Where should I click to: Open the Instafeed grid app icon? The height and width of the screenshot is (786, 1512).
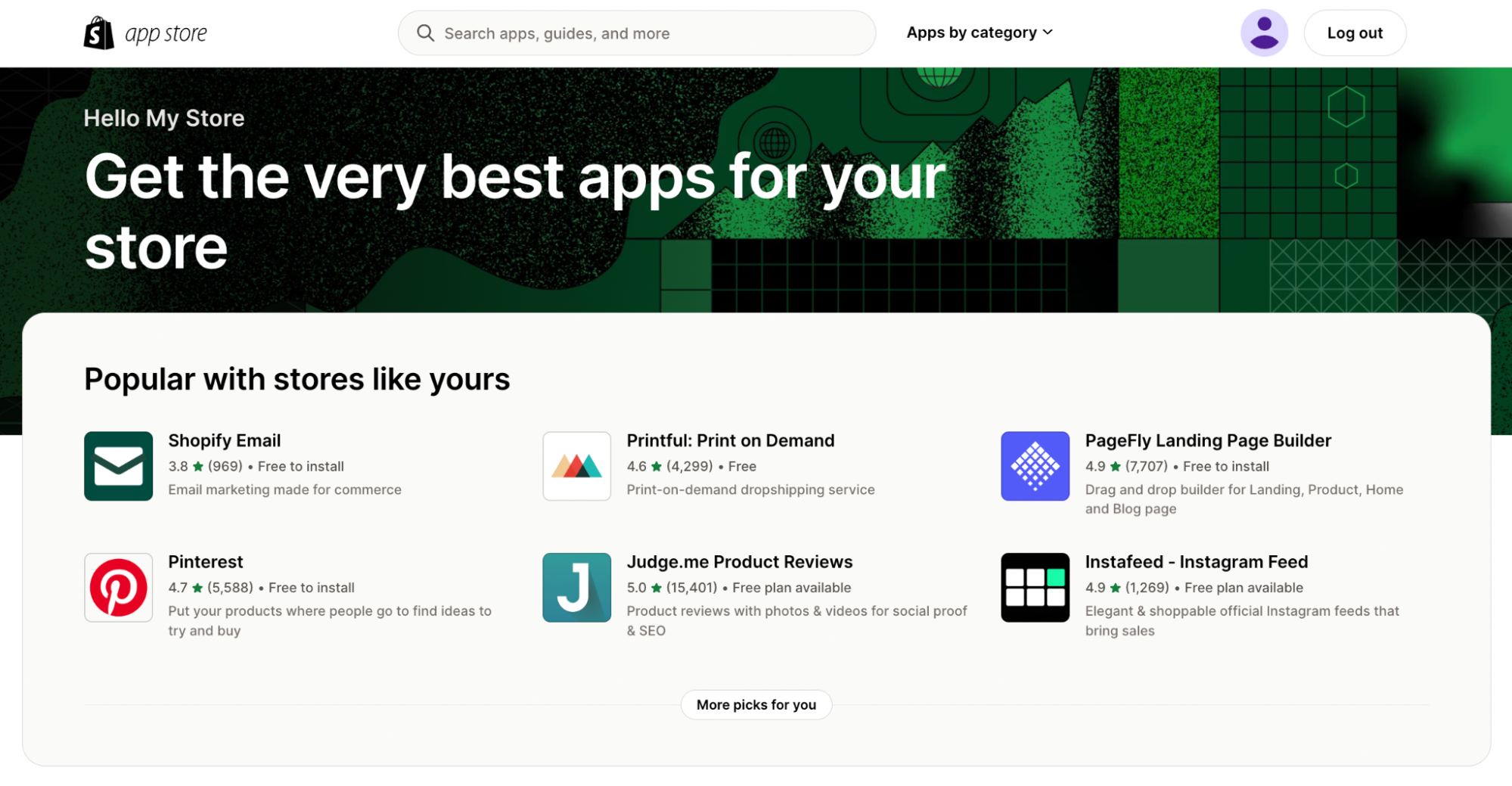click(1035, 587)
